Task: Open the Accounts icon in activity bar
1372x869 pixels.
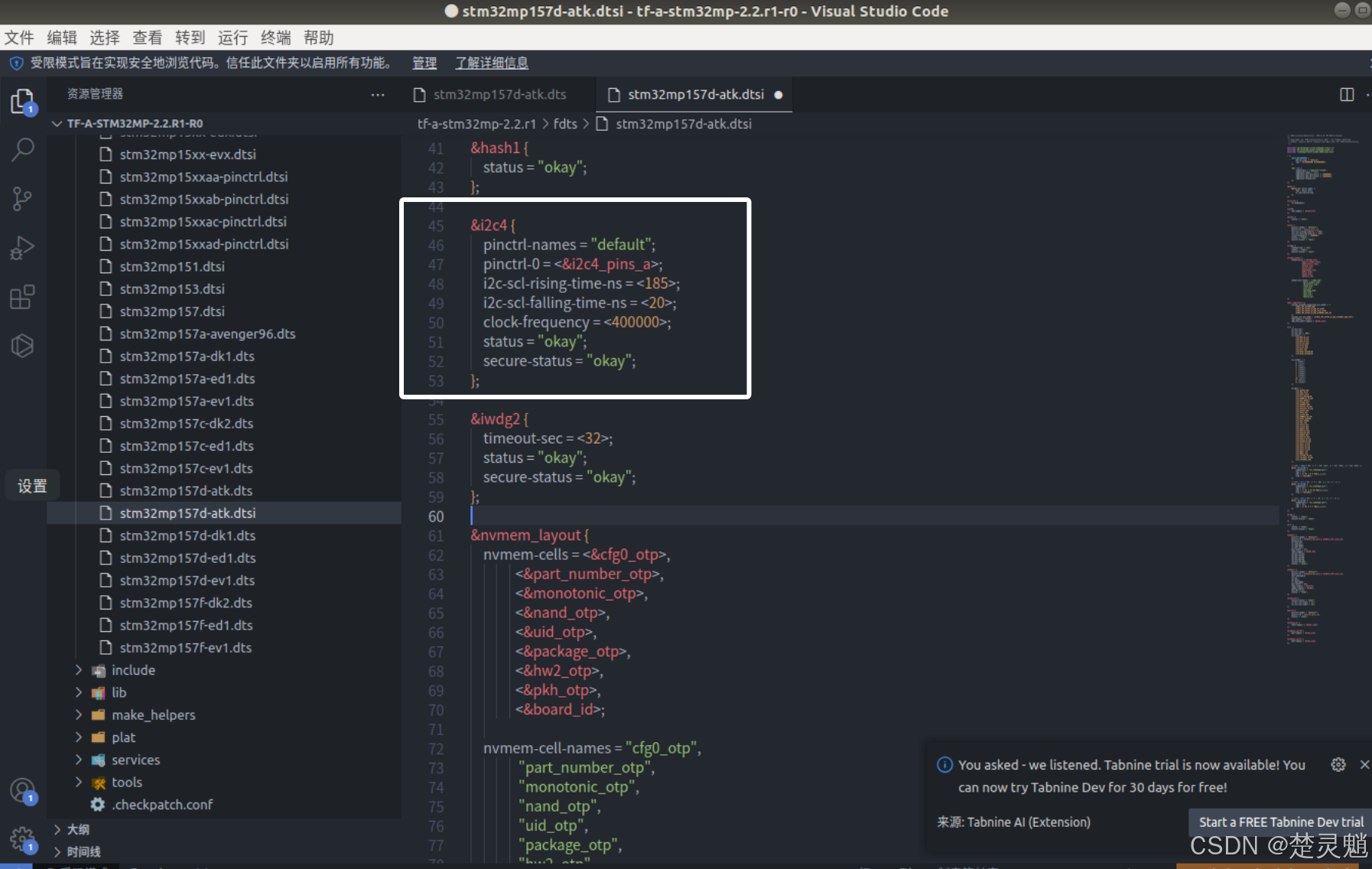Action: click(x=22, y=791)
